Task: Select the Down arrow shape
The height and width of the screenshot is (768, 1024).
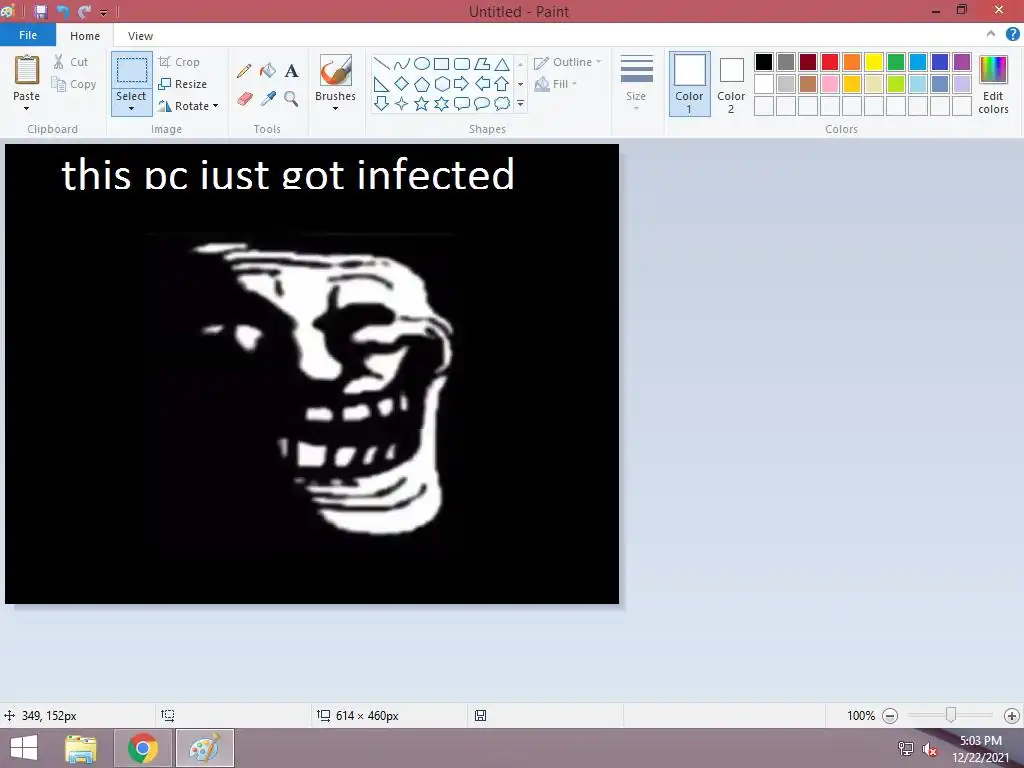Action: coord(382,103)
